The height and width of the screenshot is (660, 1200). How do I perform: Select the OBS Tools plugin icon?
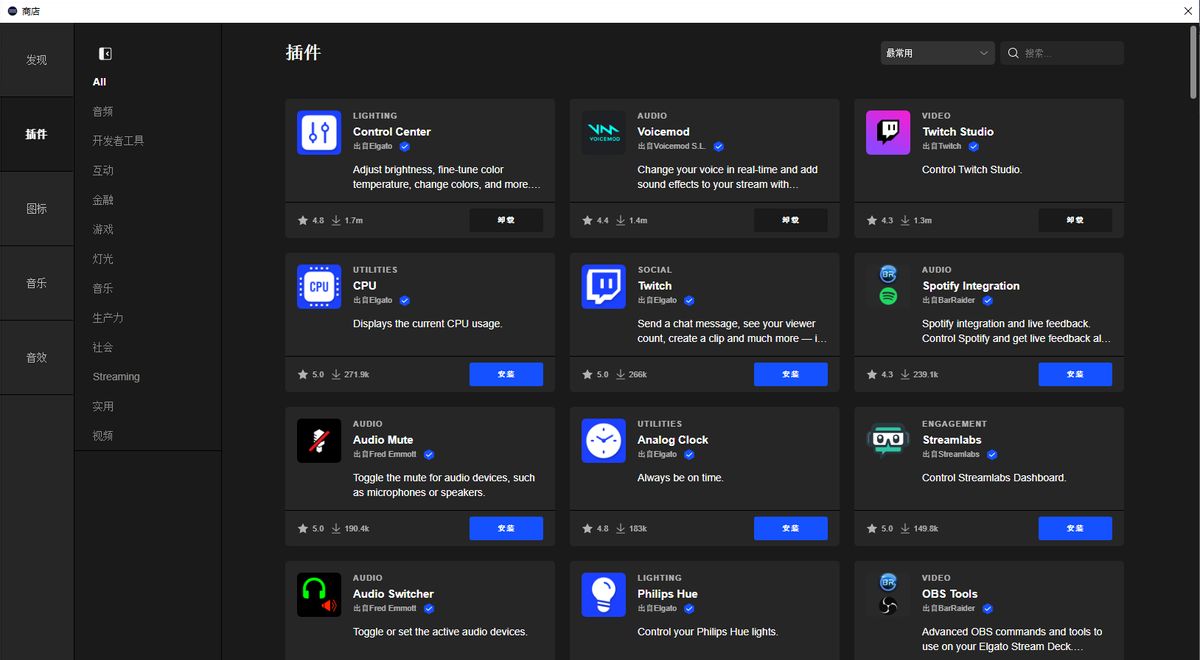(888, 594)
